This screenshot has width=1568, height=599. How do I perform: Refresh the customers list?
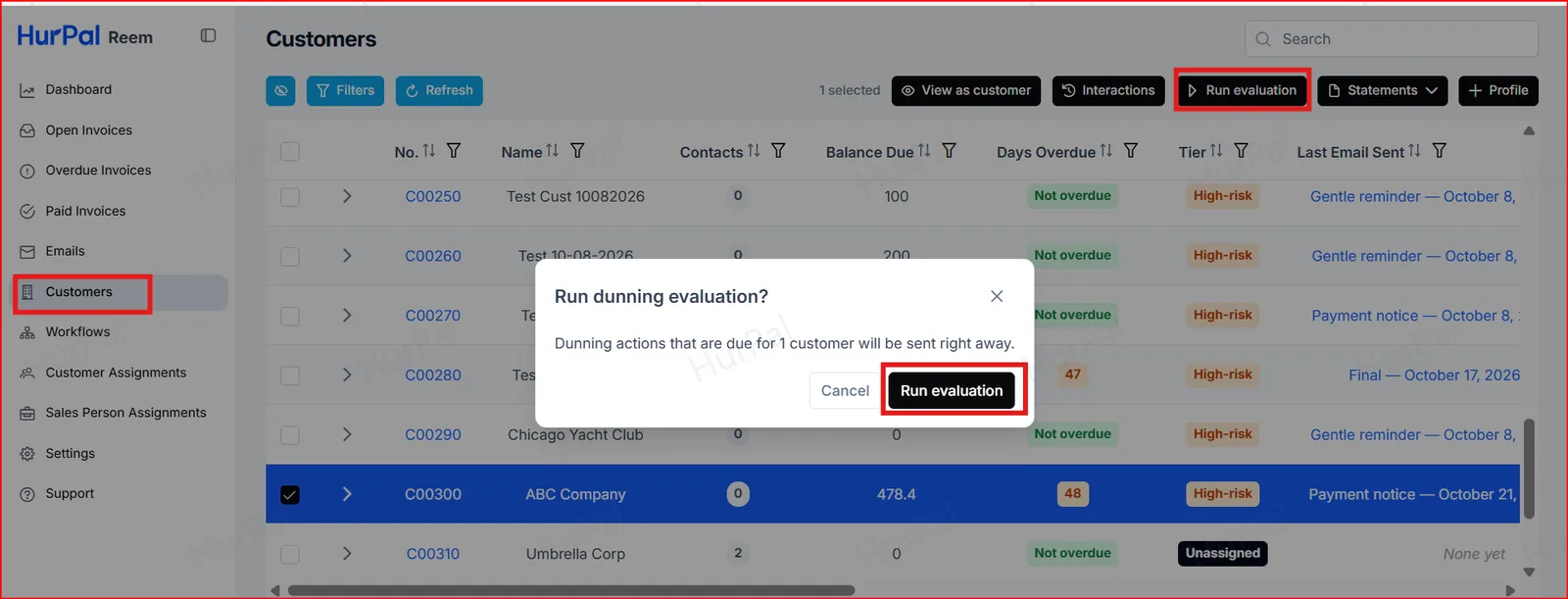click(439, 90)
